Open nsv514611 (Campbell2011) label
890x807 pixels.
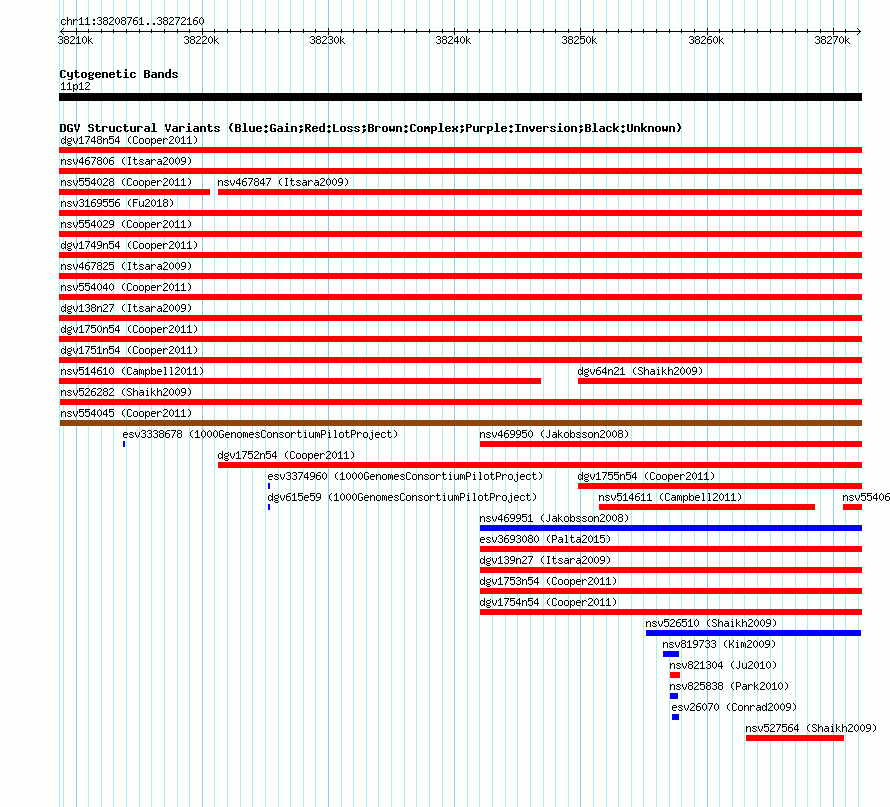click(670, 497)
